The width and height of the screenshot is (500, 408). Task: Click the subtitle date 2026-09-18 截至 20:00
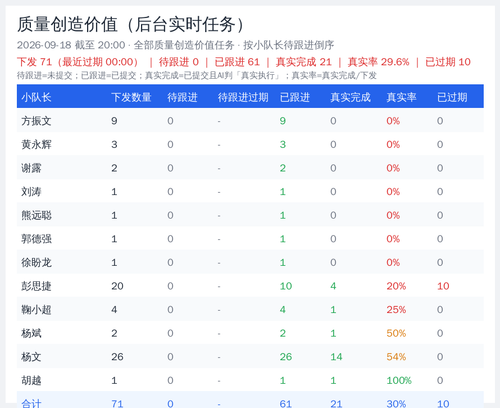click(x=71, y=45)
